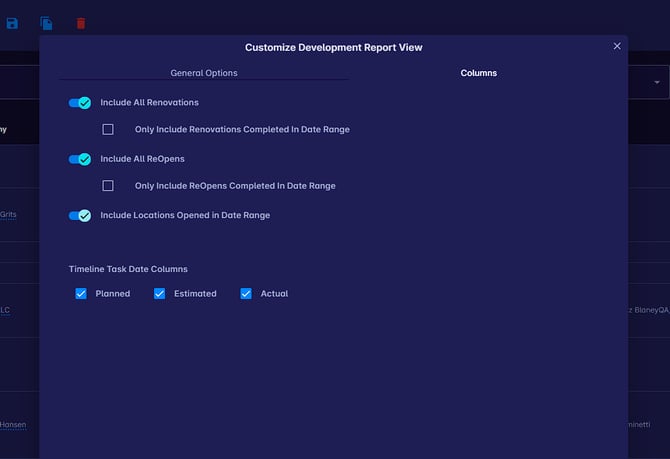
Task: Click the red delete trash icon
Action: pos(81,23)
